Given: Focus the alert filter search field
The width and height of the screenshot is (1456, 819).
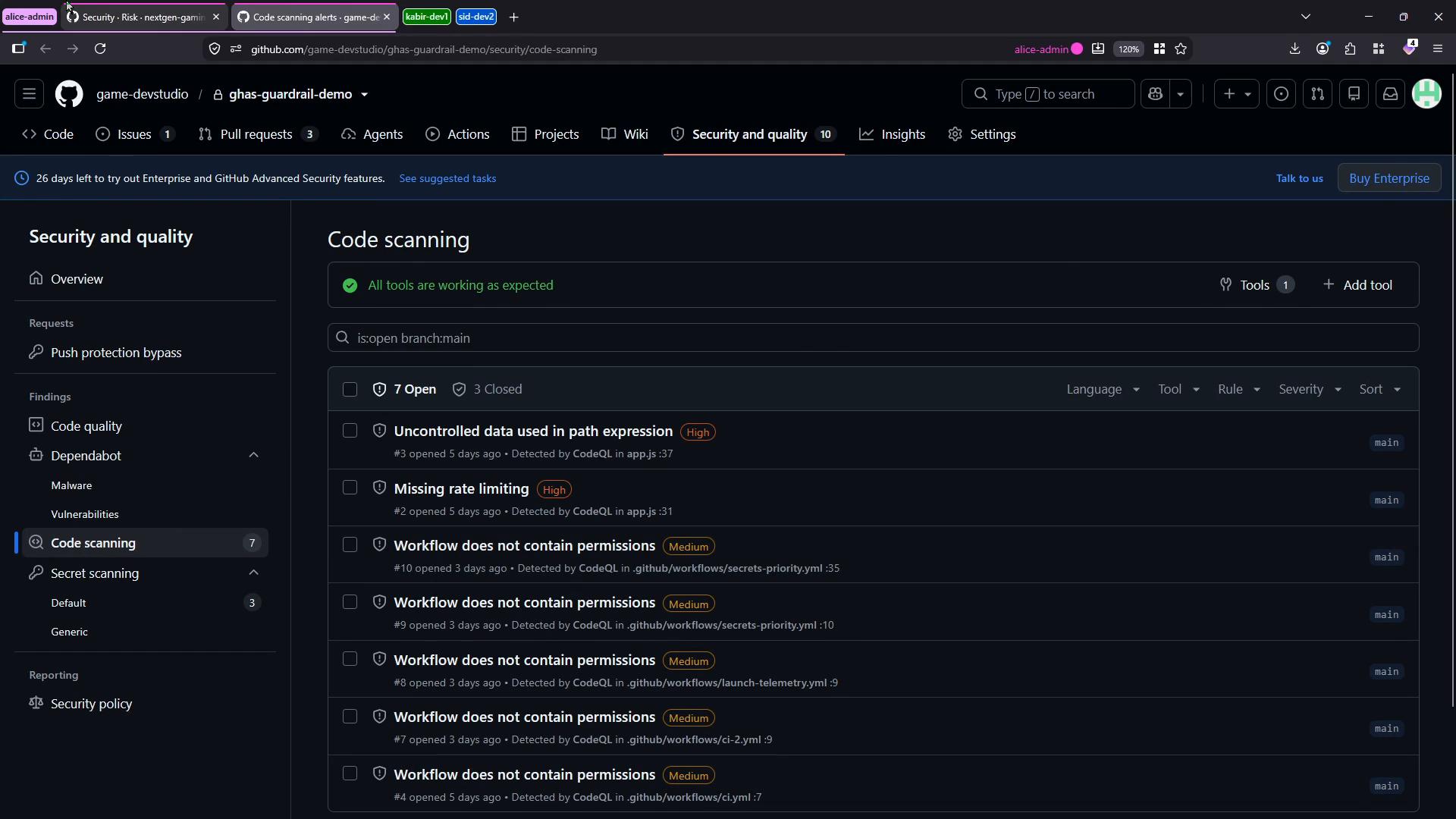Looking at the screenshot, I should click(873, 337).
